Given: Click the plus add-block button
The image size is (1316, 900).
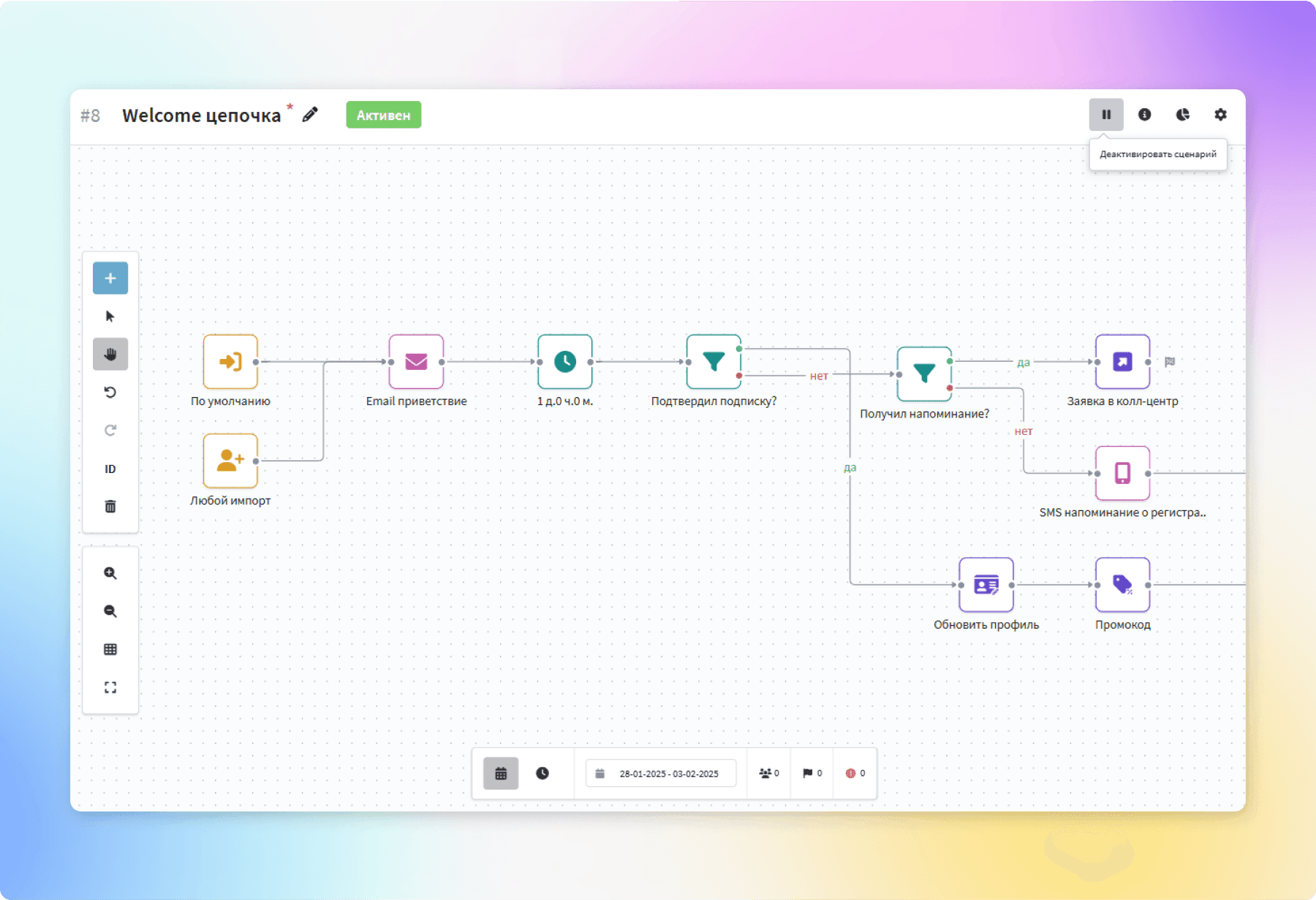Looking at the screenshot, I should click(110, 278).
